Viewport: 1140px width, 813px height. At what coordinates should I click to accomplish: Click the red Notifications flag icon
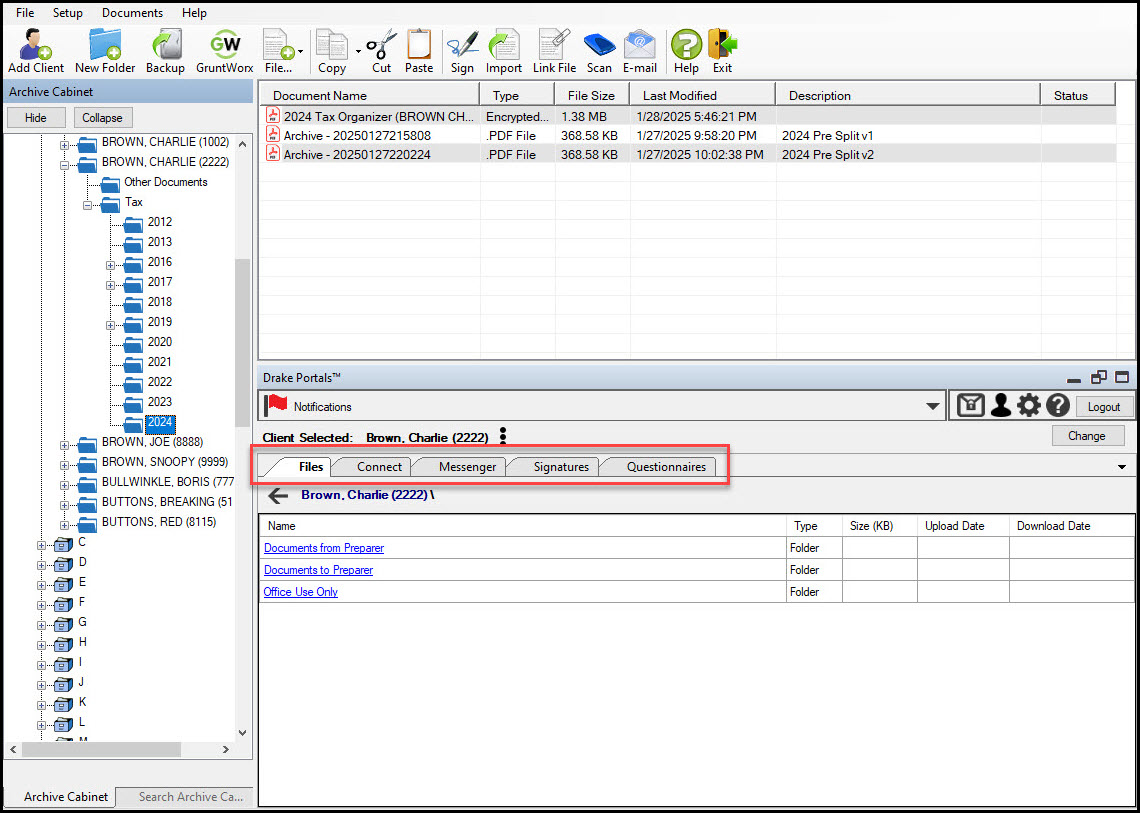click(x=277, y=406)
